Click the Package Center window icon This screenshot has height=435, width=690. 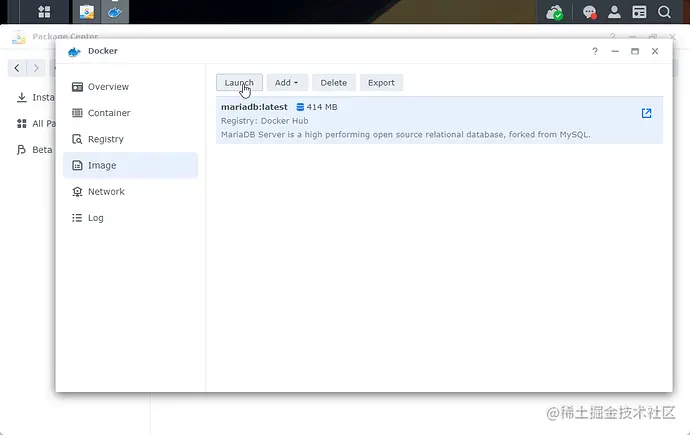tap(18, 37)
